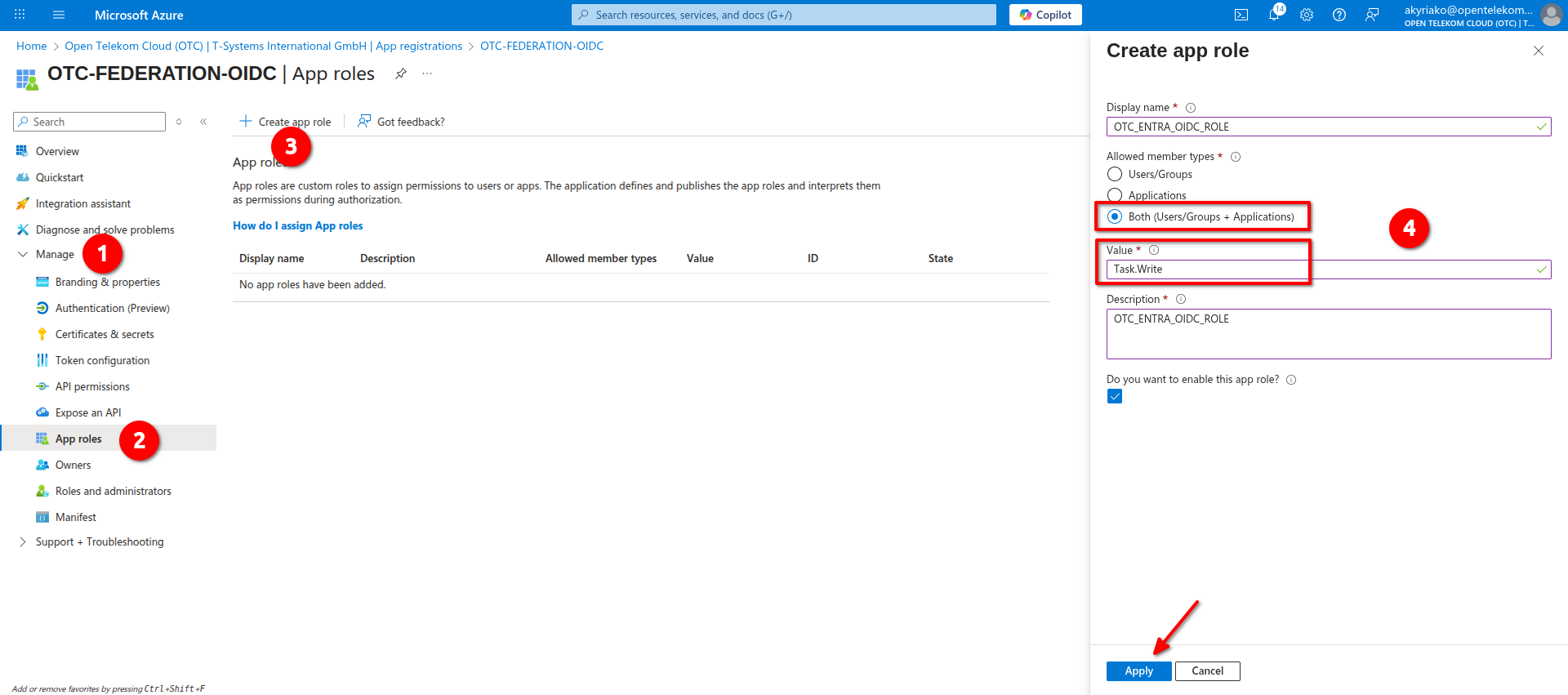Collapse the Manage section
This screenshot has width=1568, height=695.
[x=23, y=255]
